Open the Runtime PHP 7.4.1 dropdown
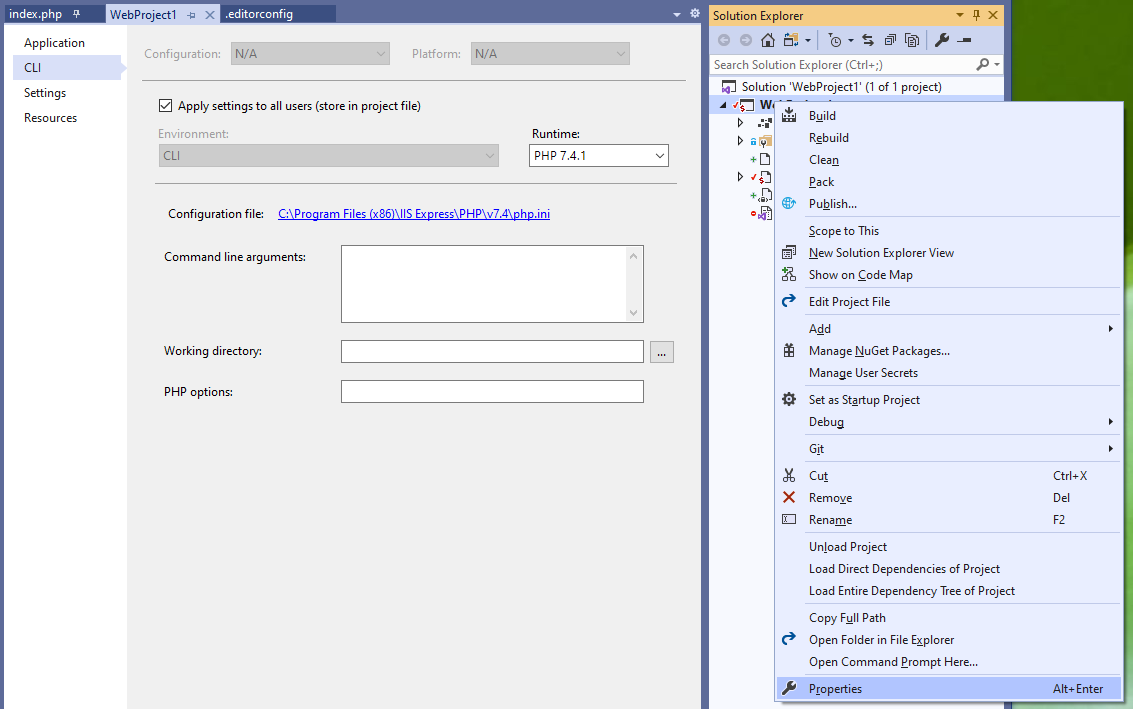Screen dimensions: 1133x709 pos(598,156)
